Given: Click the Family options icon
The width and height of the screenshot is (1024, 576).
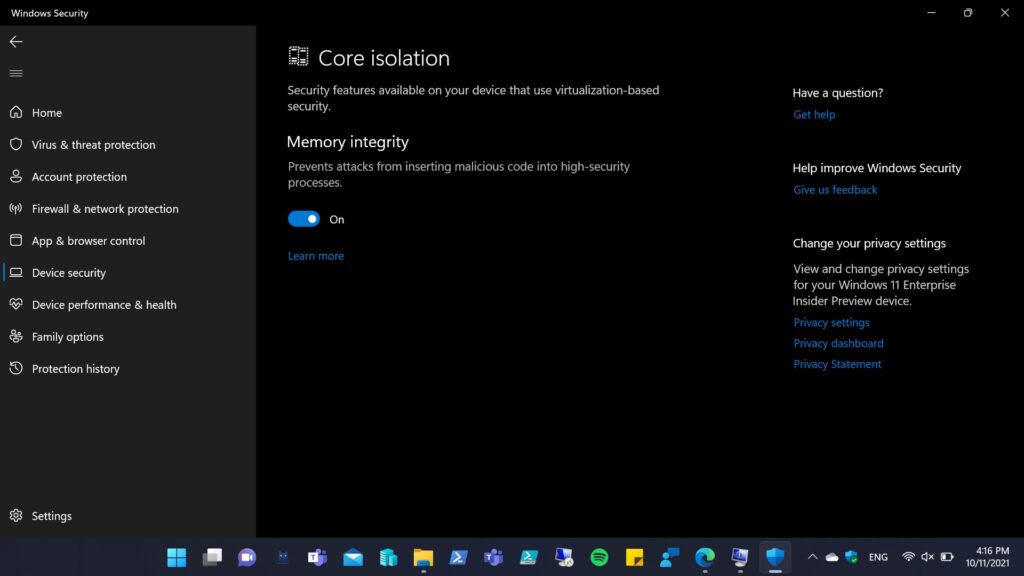Looking at the screenshot, I should [15, 337].
